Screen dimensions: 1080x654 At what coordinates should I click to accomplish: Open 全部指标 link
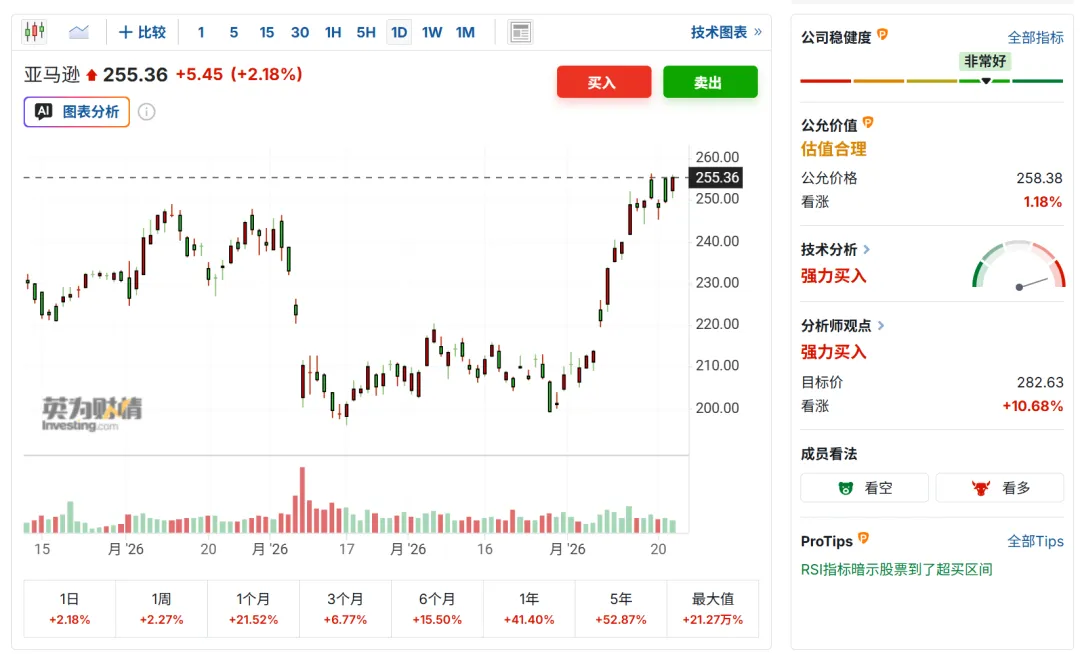[1035, 37]
